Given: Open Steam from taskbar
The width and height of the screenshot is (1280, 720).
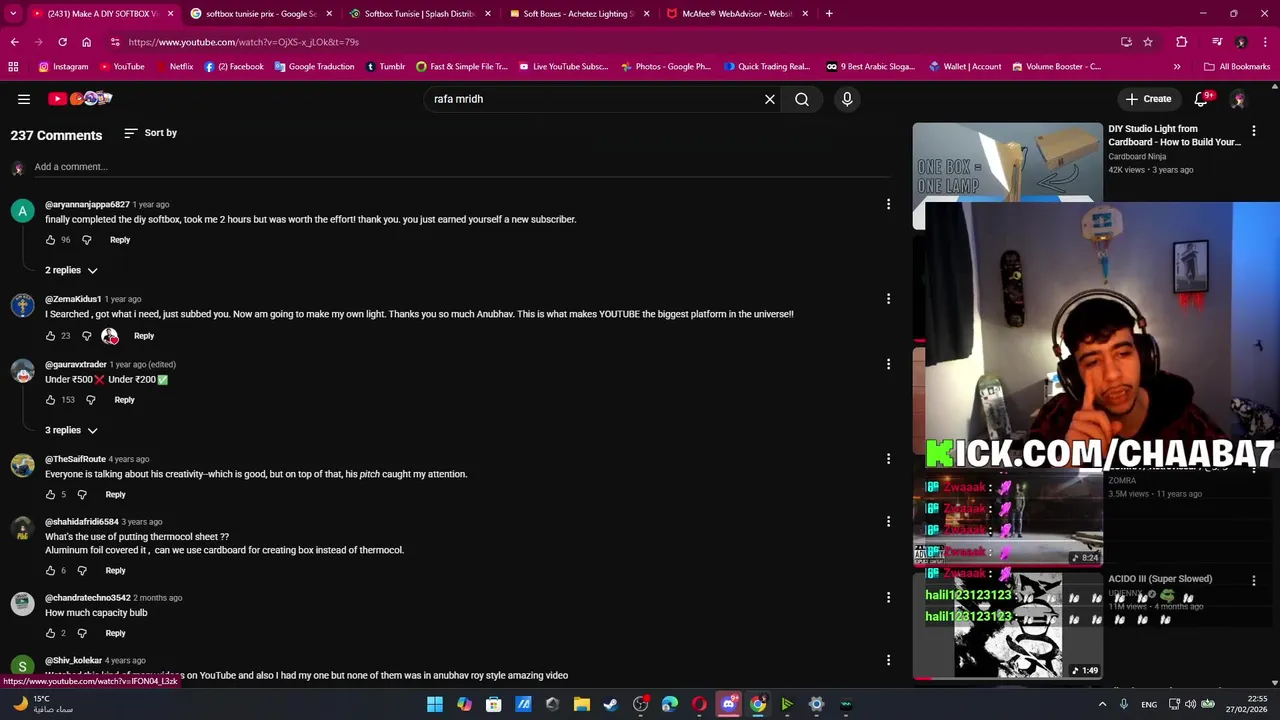Looking at the screenshot, I should coord(611,705).
